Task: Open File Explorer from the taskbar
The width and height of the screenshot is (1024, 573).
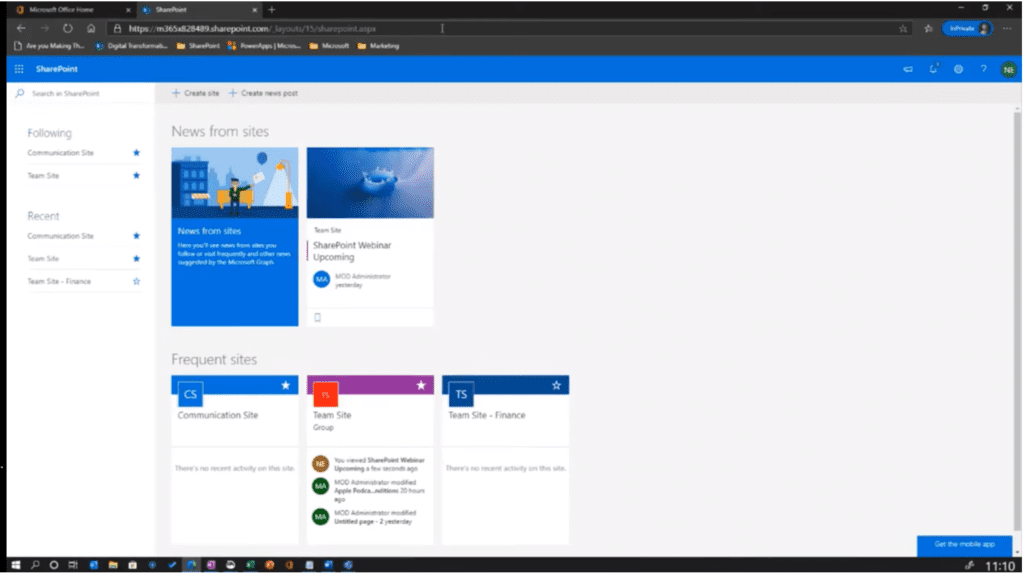Action: (x=113, y=565)
